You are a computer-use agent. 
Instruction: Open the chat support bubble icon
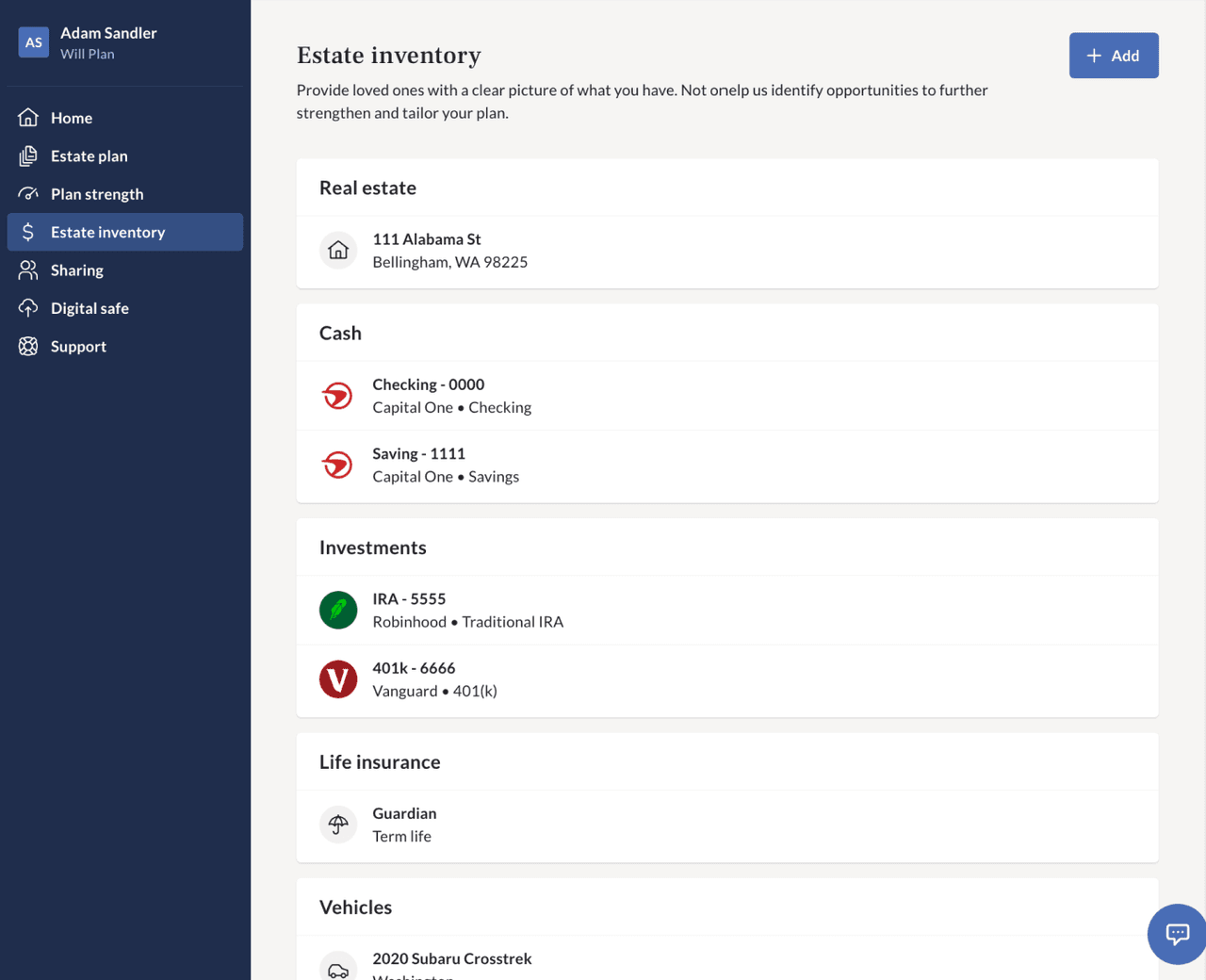coord(1177,934)
